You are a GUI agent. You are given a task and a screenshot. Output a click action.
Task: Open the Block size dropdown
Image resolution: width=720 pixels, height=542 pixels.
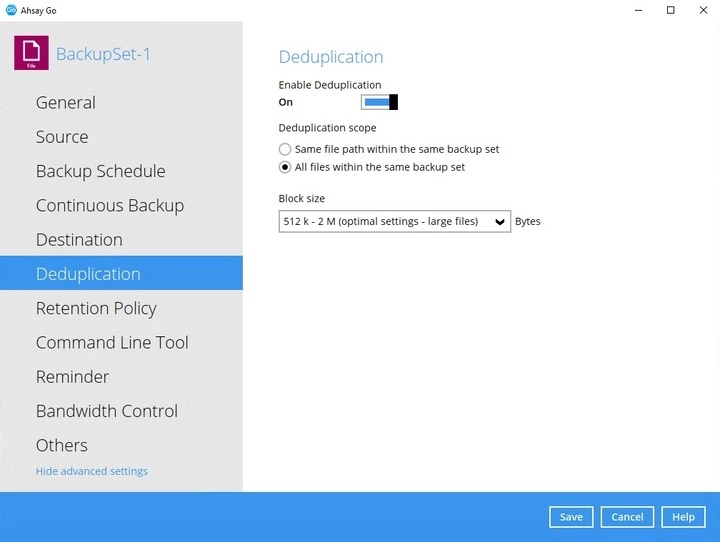tap(394, 221)
